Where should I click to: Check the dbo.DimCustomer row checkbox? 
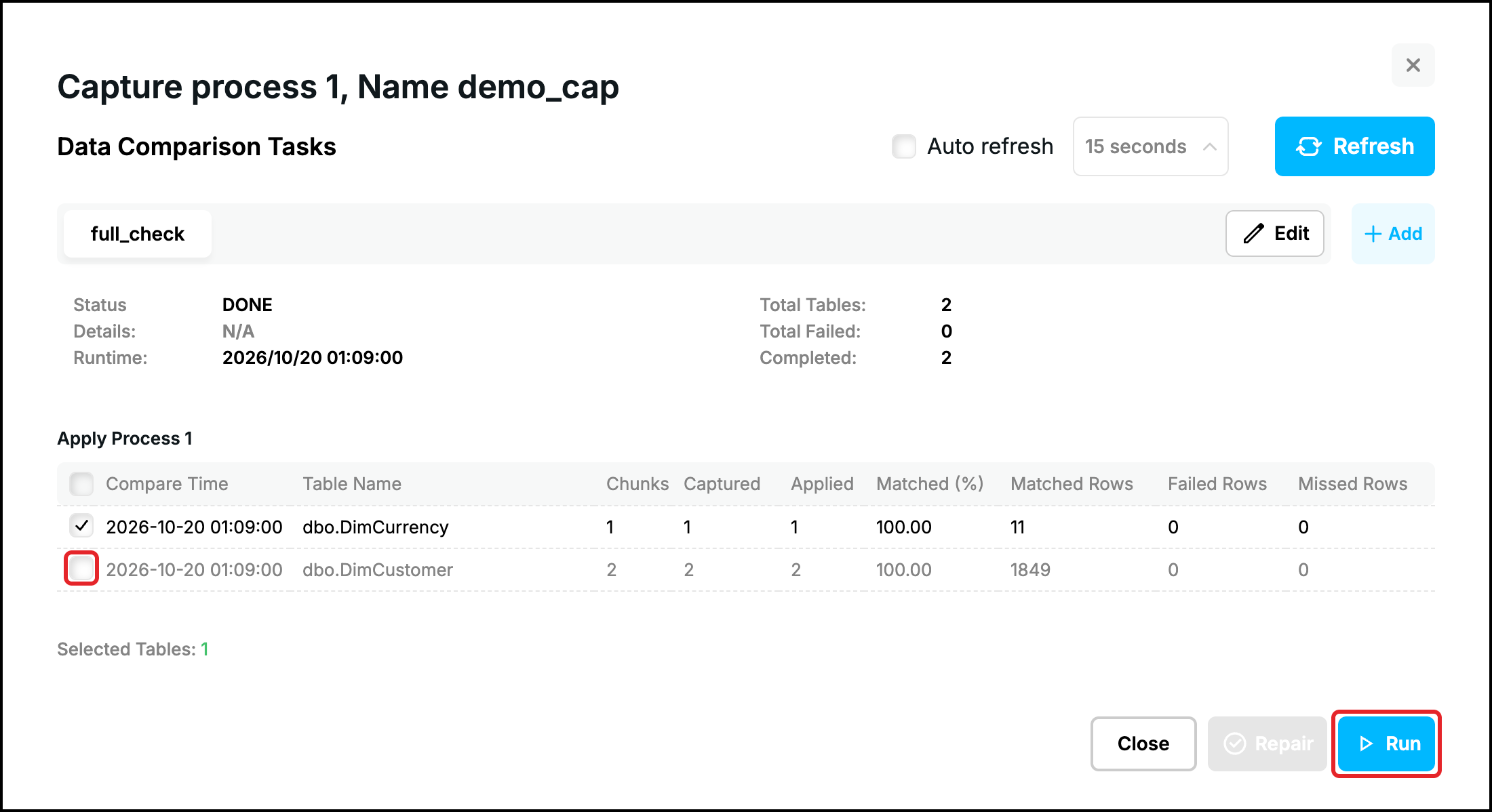pos(81,570)
